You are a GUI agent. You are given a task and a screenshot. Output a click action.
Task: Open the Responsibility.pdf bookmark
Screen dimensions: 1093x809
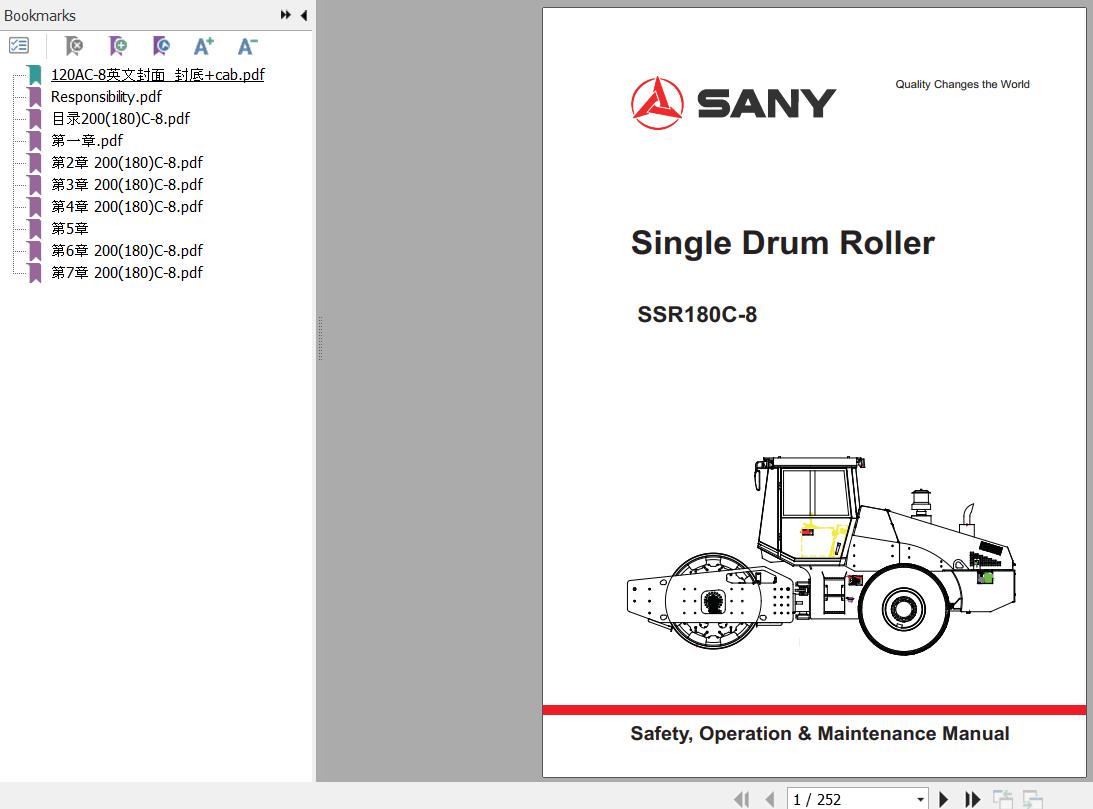click(106, 97)
